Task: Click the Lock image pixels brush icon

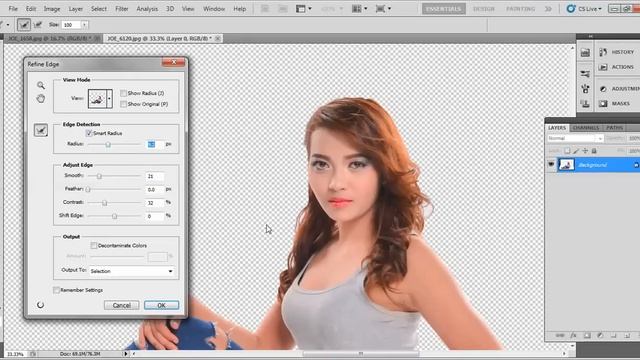Action: 576,151
